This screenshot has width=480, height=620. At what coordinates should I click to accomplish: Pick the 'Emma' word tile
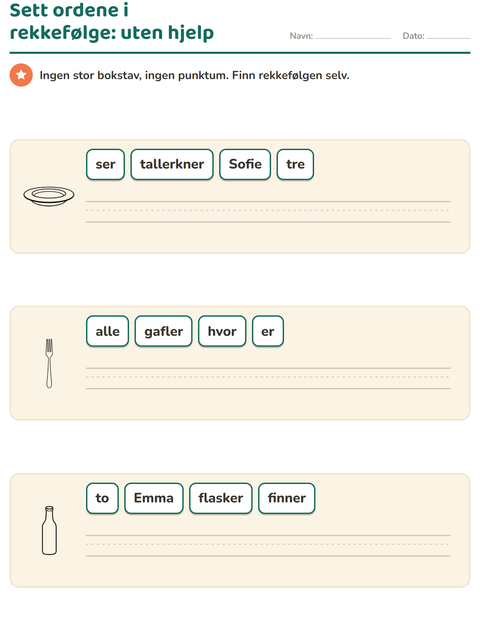(154, 498)
